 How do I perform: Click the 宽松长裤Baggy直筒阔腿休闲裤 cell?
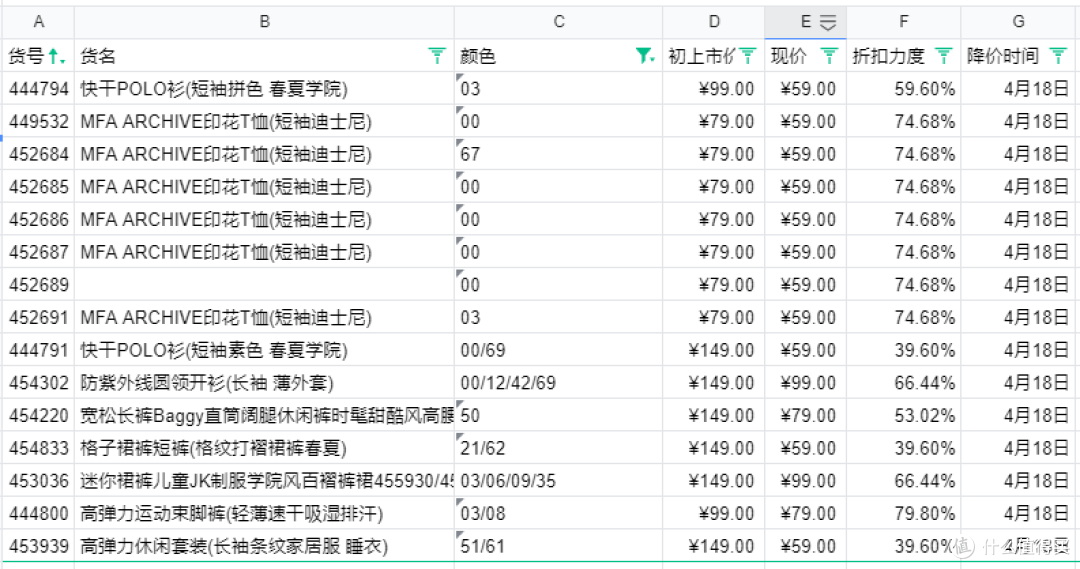264,416
